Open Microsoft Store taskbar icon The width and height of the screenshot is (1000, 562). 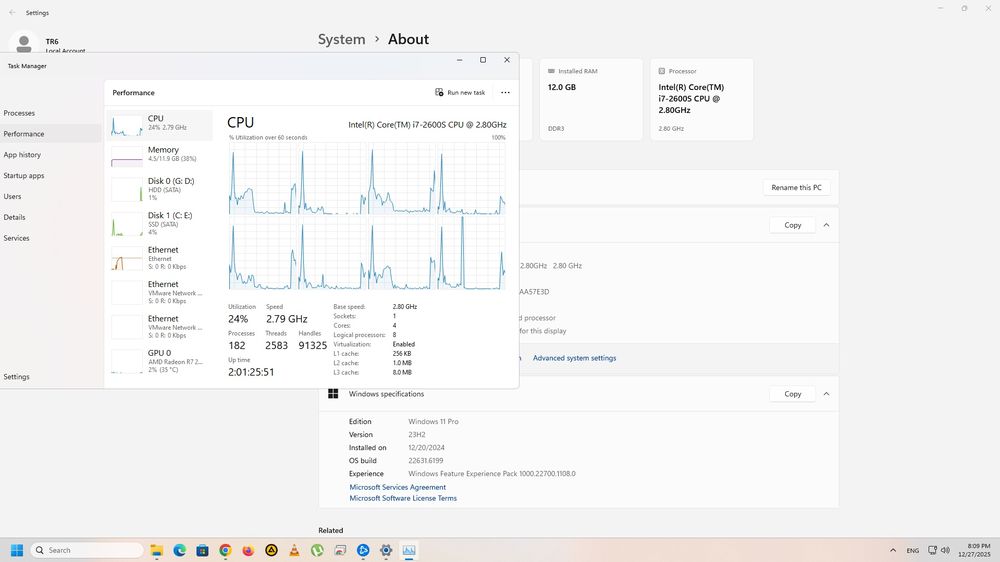click(x=202, y=551)
